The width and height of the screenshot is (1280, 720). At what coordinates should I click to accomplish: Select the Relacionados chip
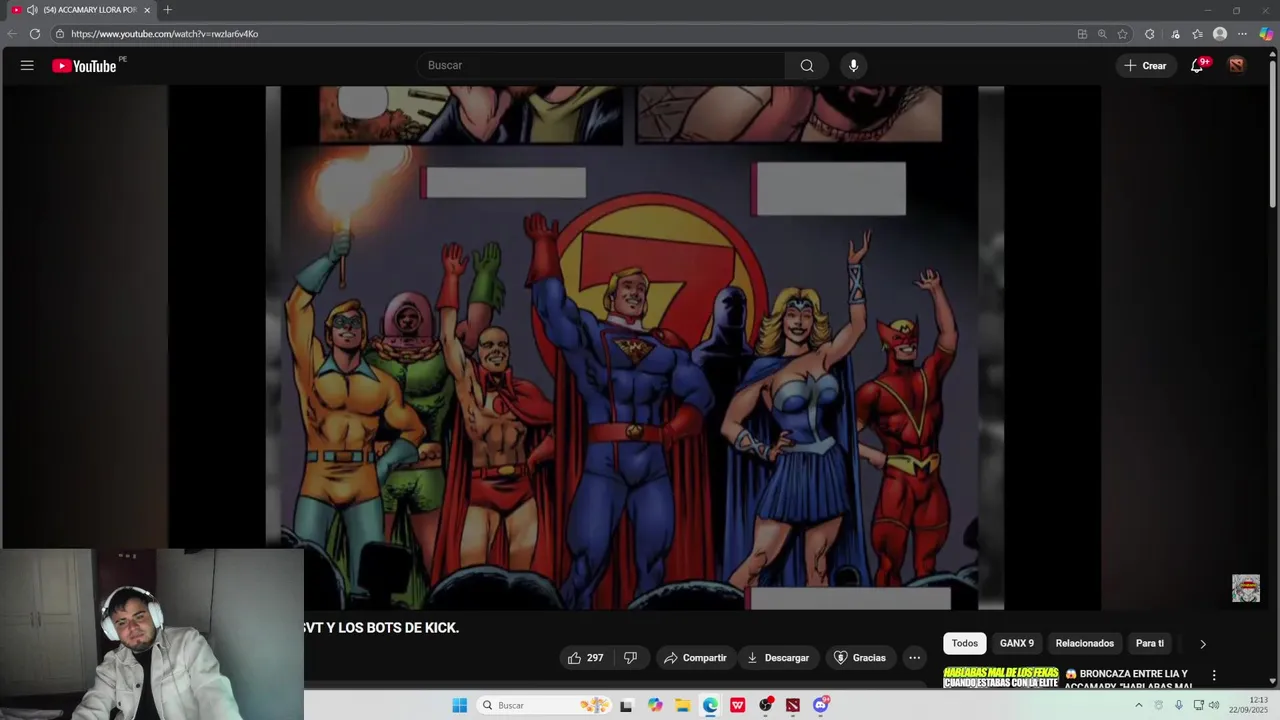point(1084,643)
